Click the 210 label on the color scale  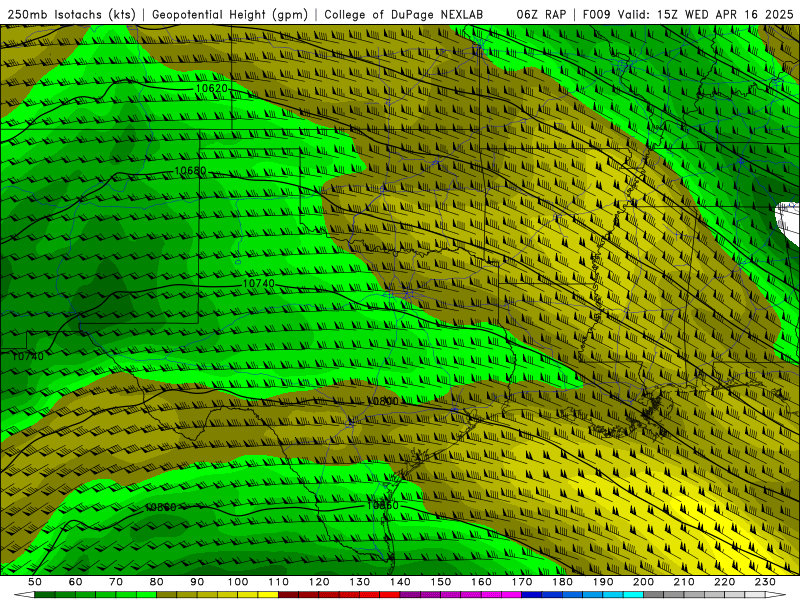coord(684,582)
